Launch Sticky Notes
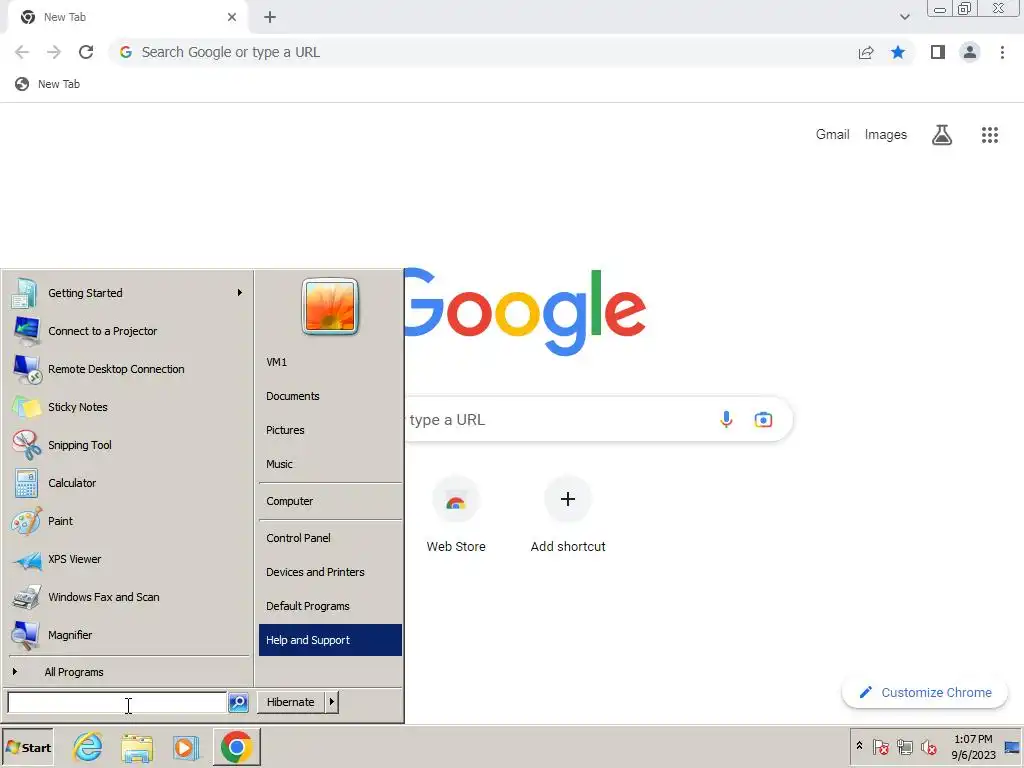 click(x=128, y=407)
